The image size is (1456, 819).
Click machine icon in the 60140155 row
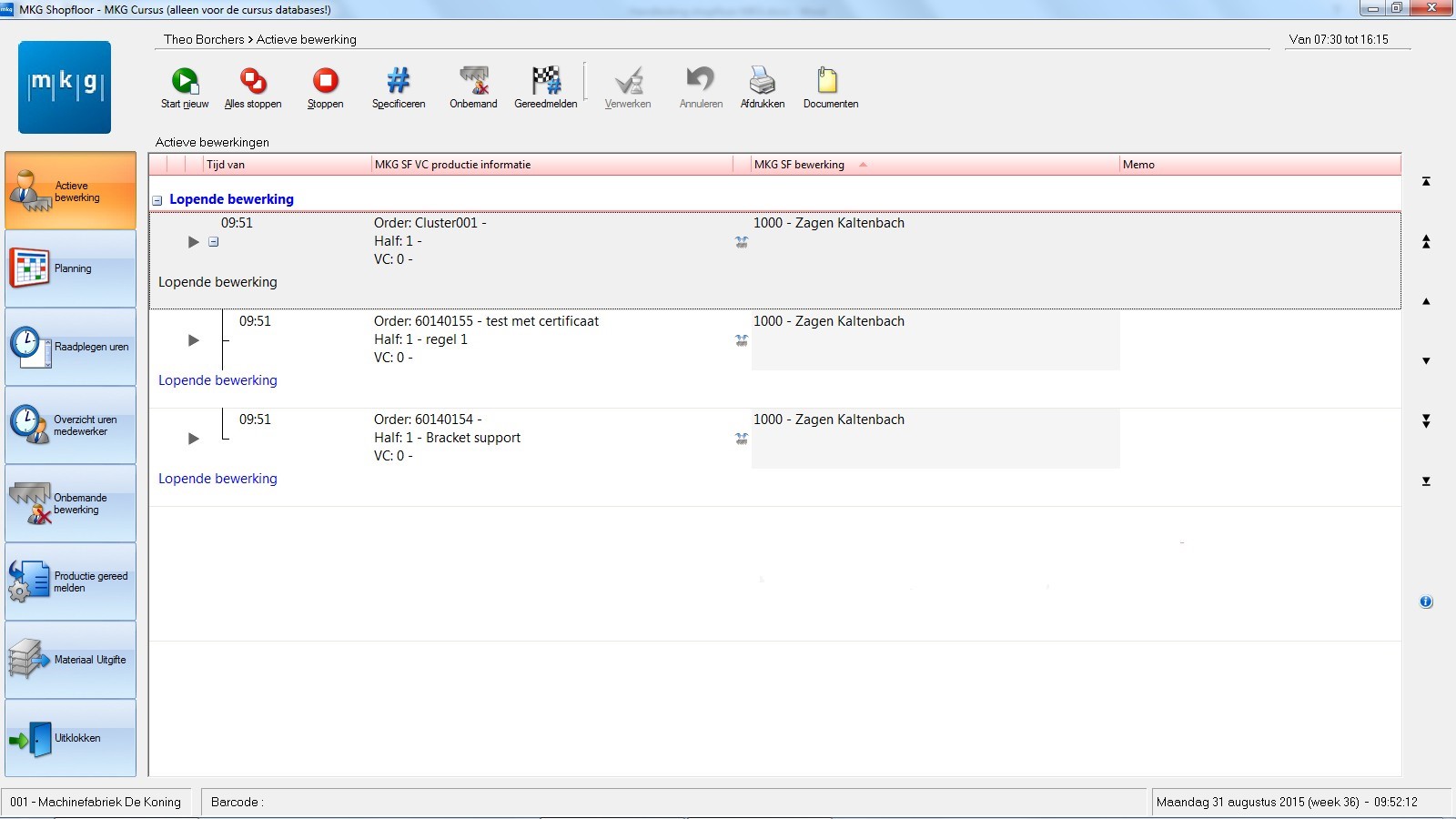[x=742, y=340]
